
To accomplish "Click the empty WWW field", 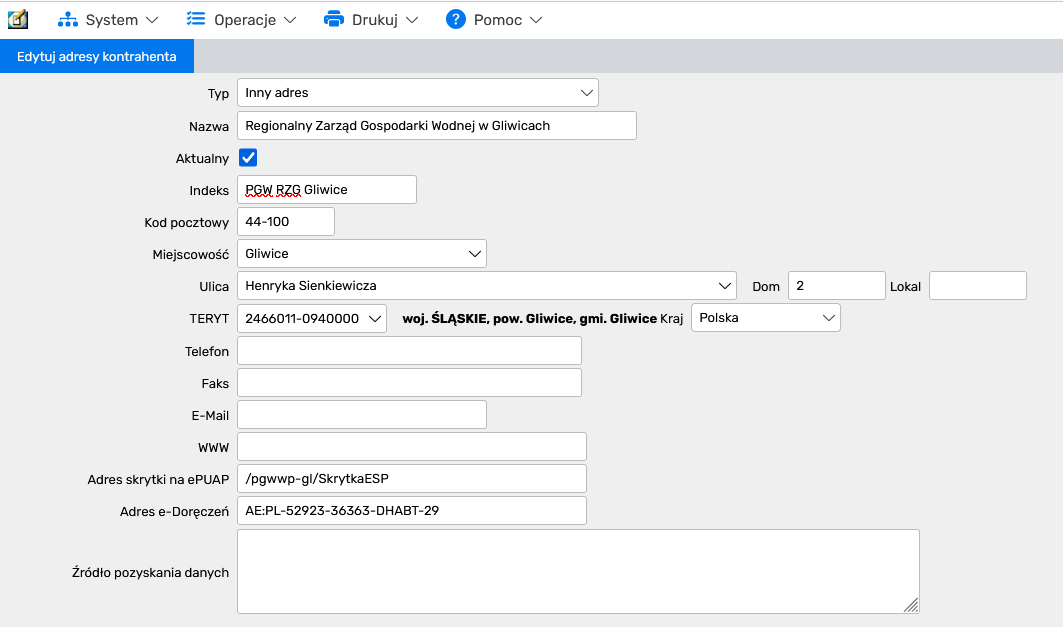I will pyautogui.click(x=412, y=447).
